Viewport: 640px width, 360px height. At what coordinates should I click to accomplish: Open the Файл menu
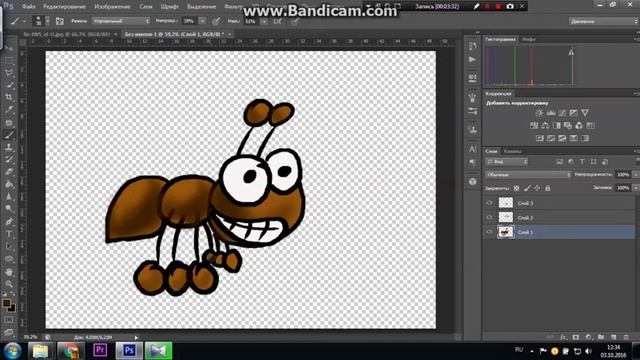pos(29,7)
